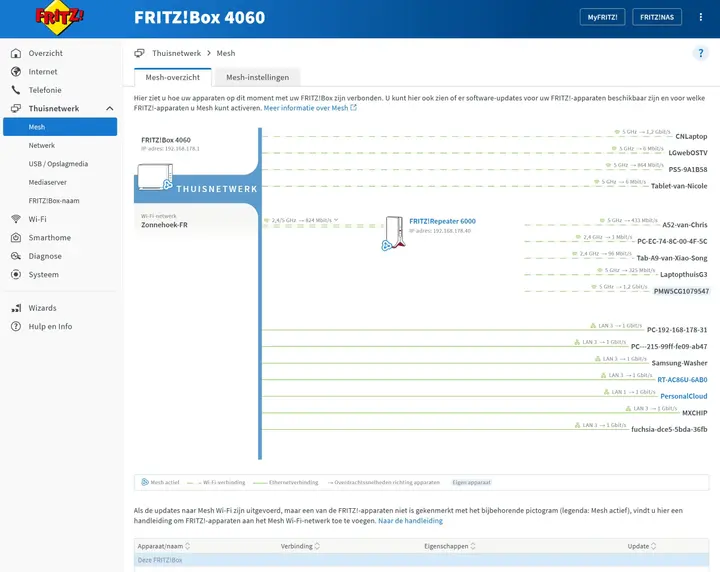Click the FRITZ!Box 4060 device image
The height and width of the screenshot is (572, 720).
point(155,177)
